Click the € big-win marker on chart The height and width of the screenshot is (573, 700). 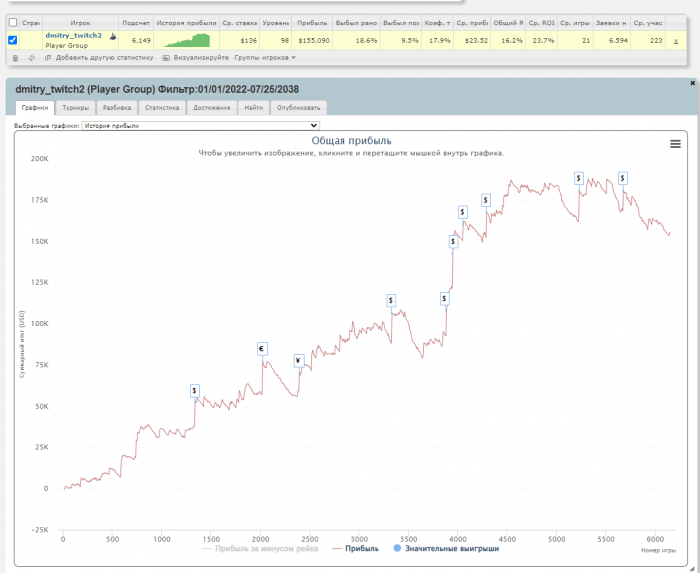point(262,349)
